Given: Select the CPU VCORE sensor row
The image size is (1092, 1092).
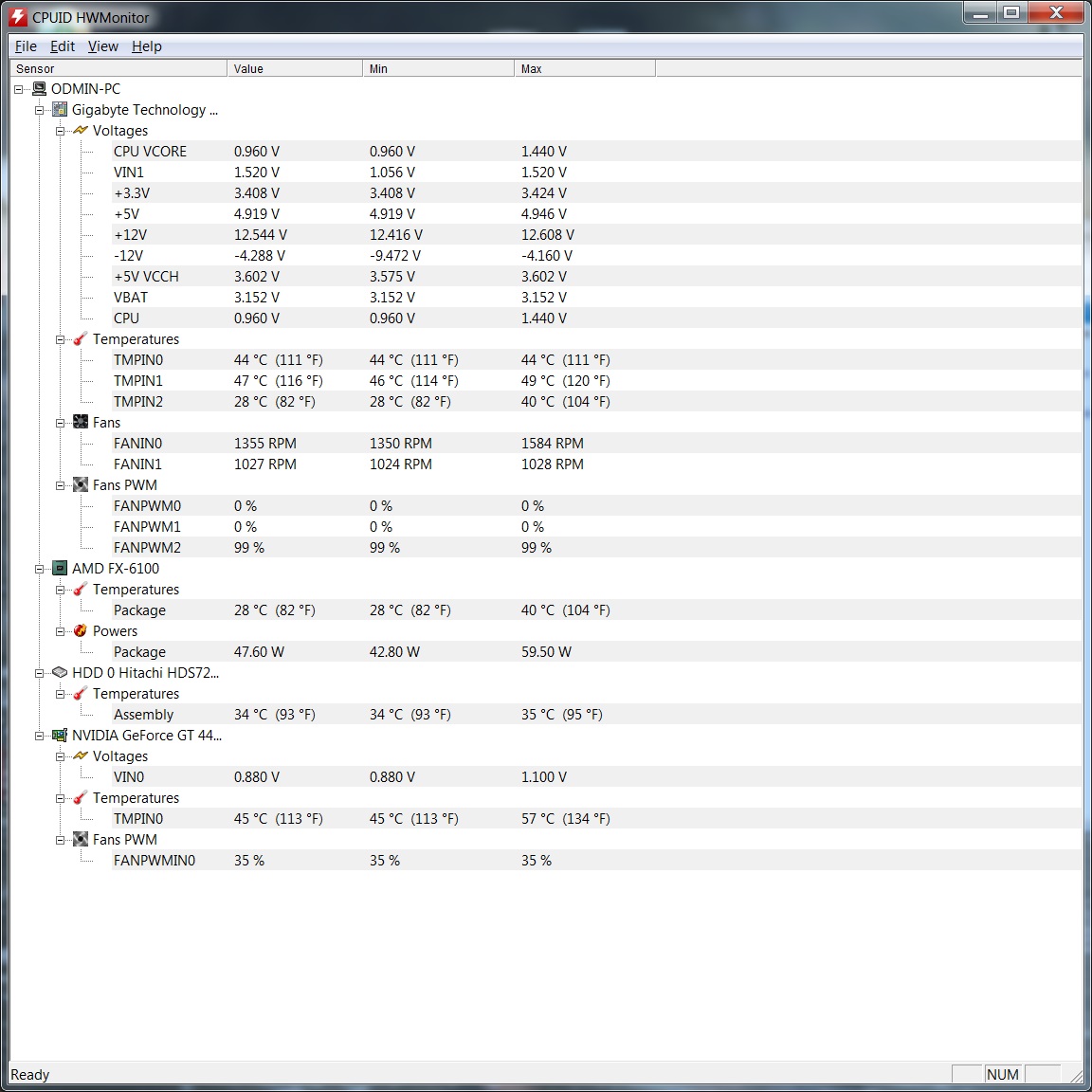Looking at the screenshot, I should [x=150, y=152].
